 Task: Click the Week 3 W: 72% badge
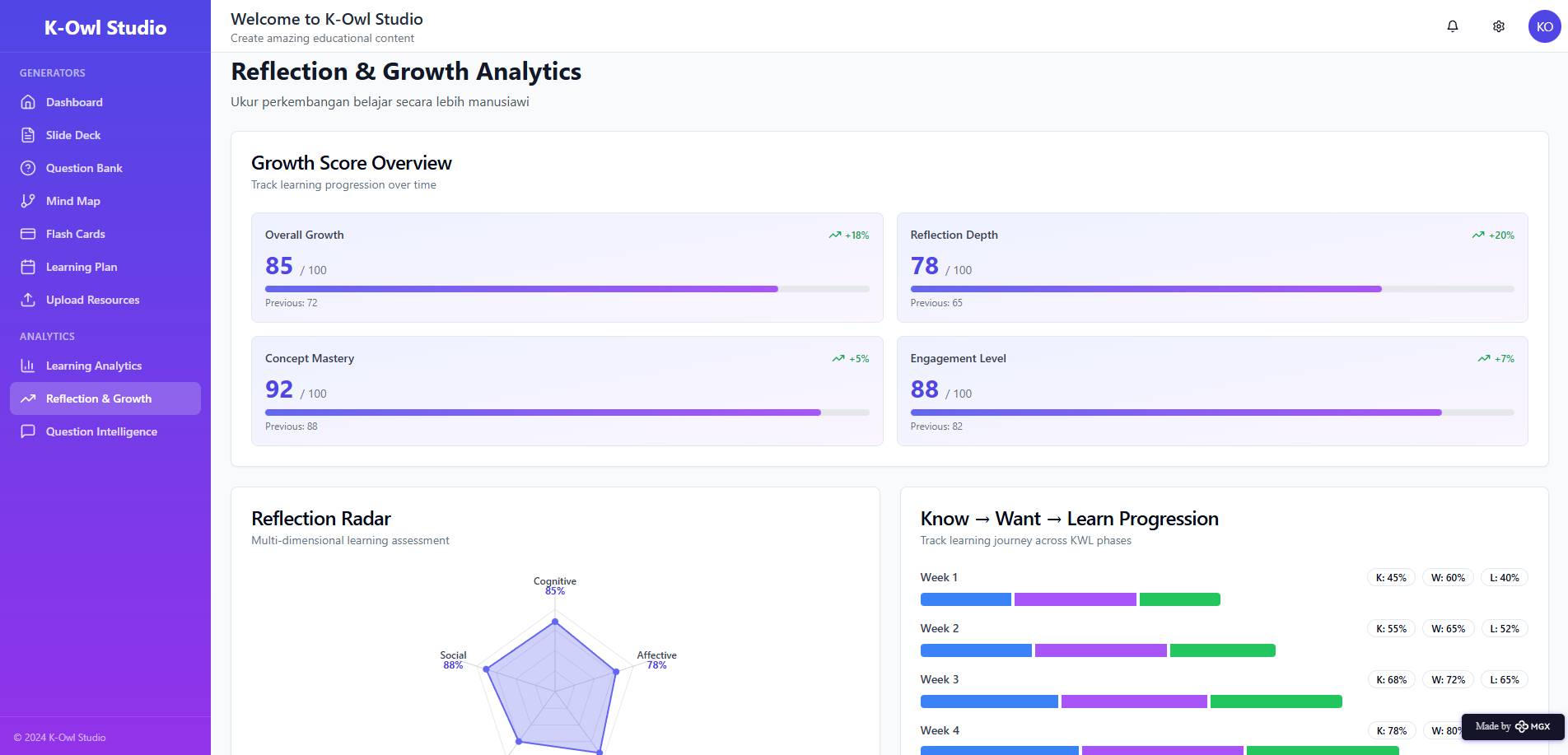point(1448,680)
